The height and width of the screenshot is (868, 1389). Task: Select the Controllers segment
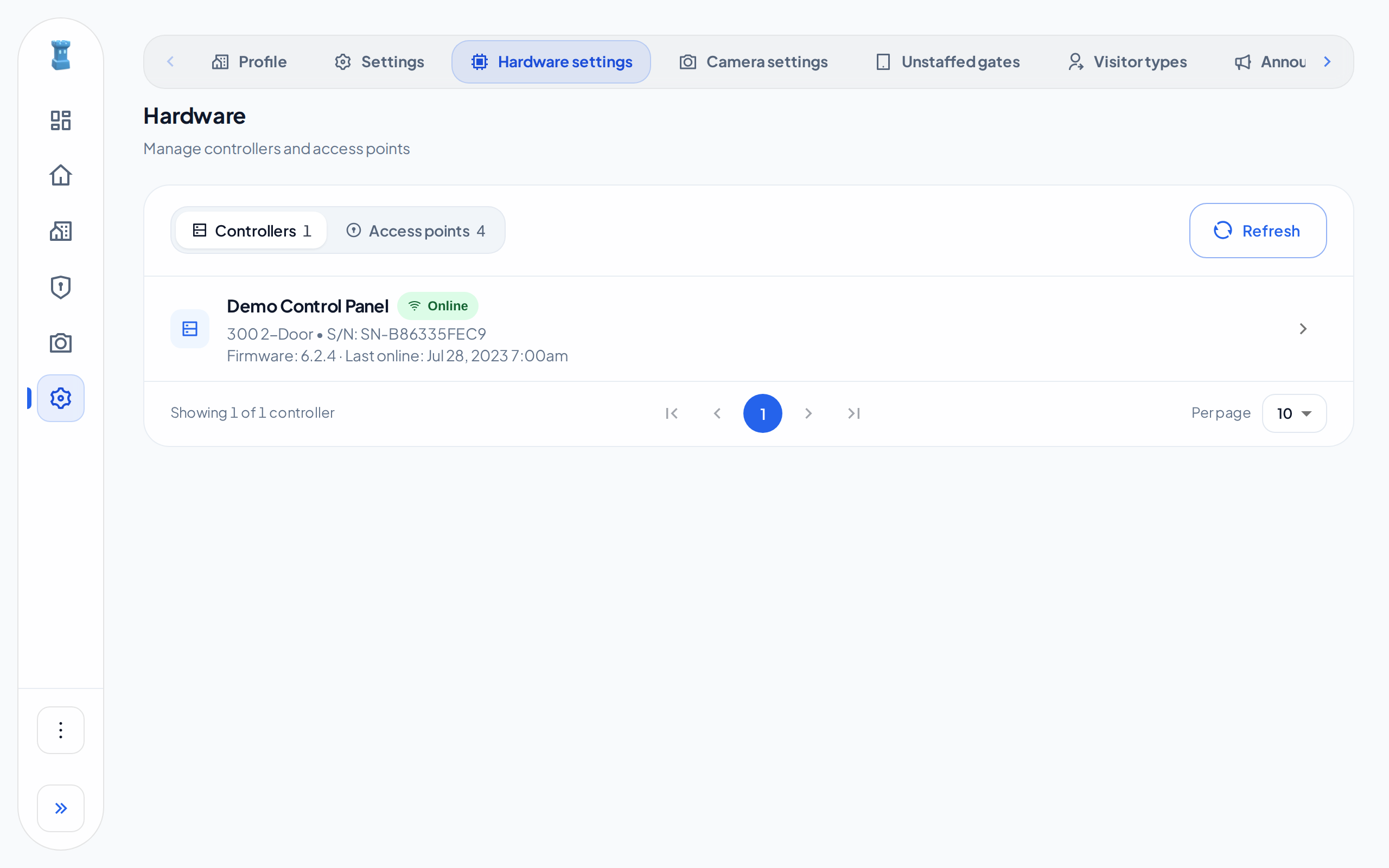[x=251, y=231]
